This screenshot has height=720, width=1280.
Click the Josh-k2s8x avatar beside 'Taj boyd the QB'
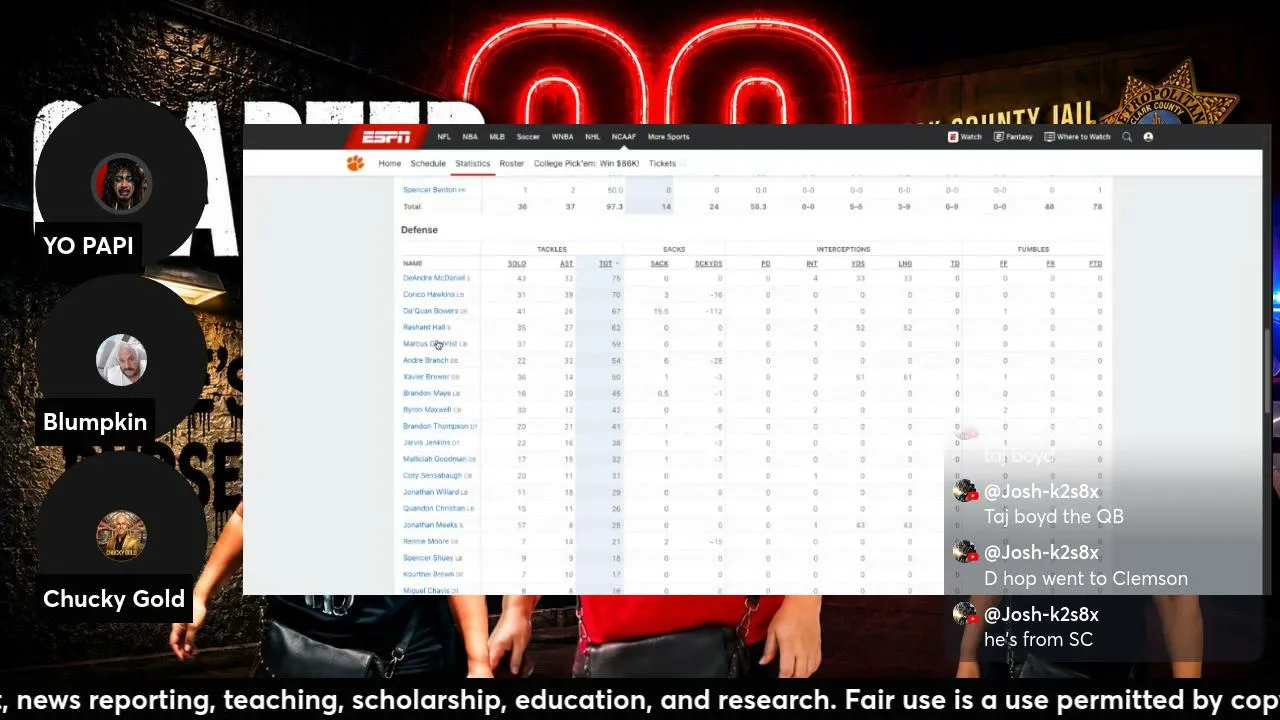pos(965,491)
